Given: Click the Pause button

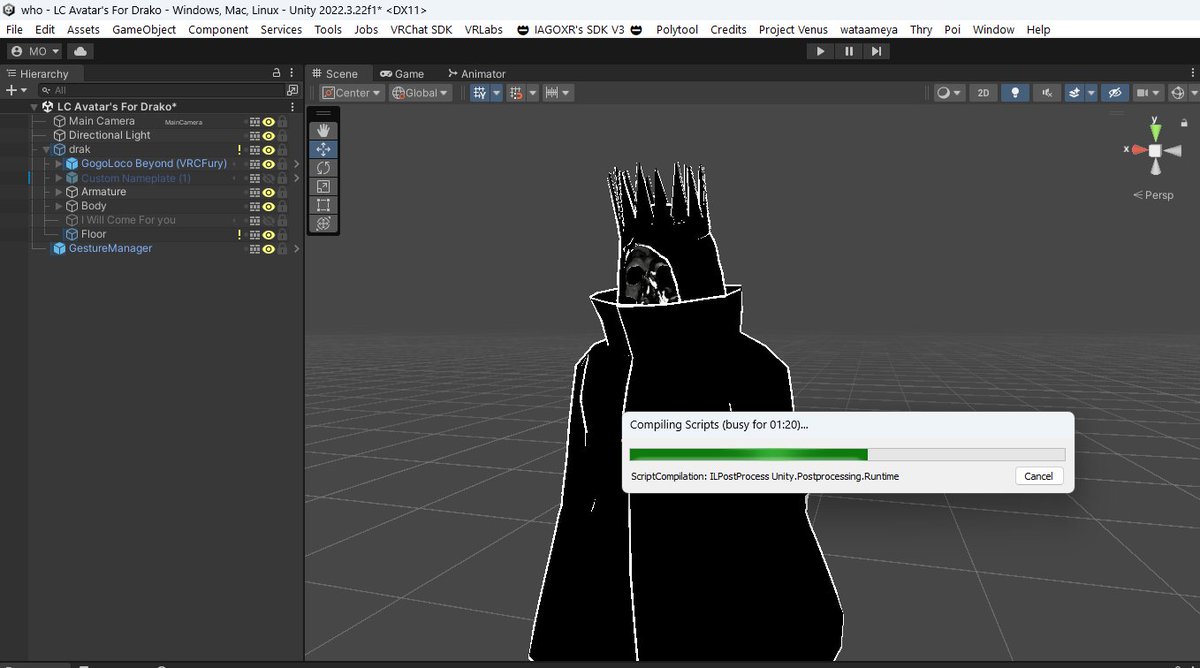Looking at the screenshot, I should pyautogui.click(x=849, y=51).
